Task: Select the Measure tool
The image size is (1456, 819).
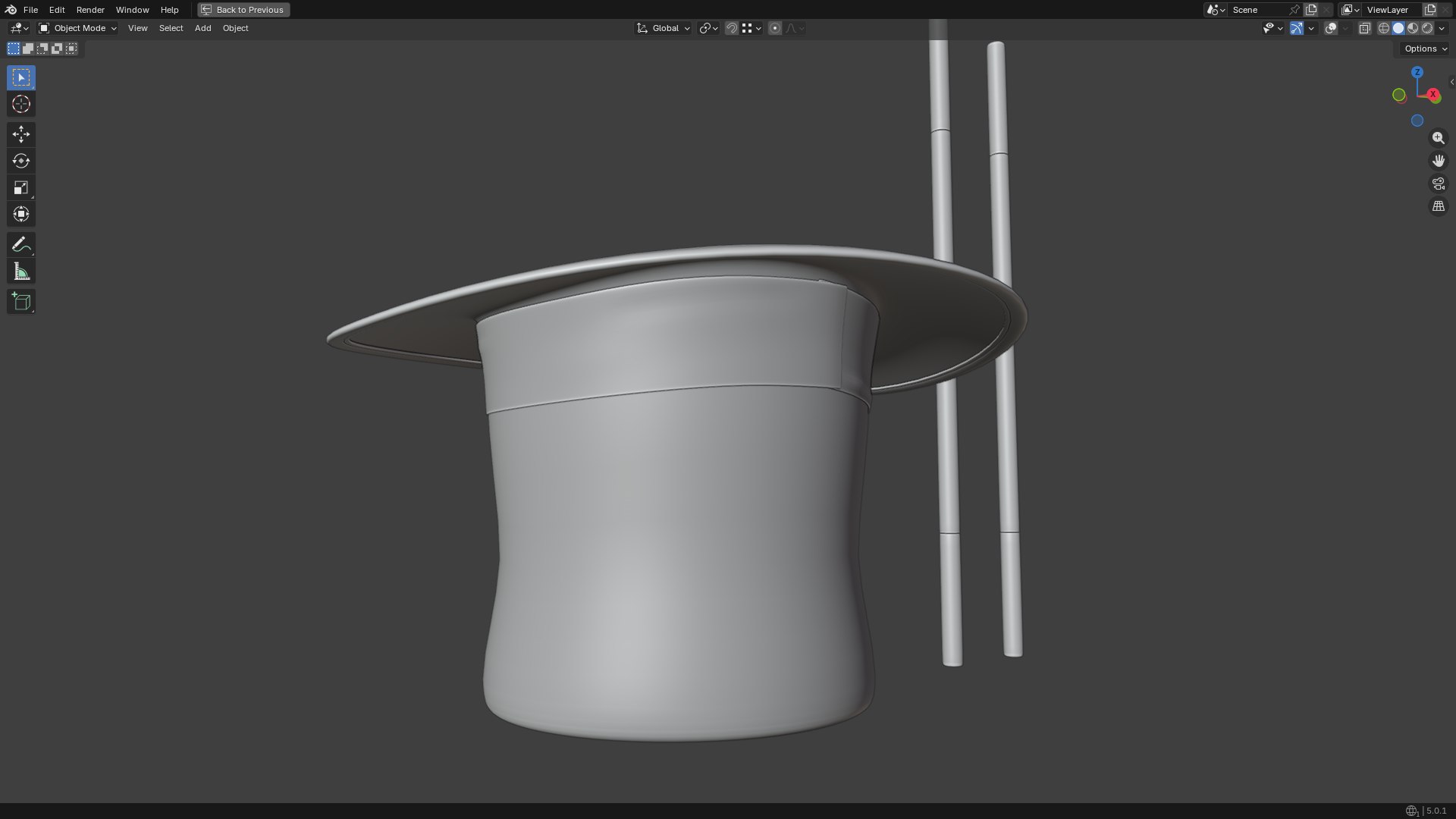Action: tap(21, 271)
